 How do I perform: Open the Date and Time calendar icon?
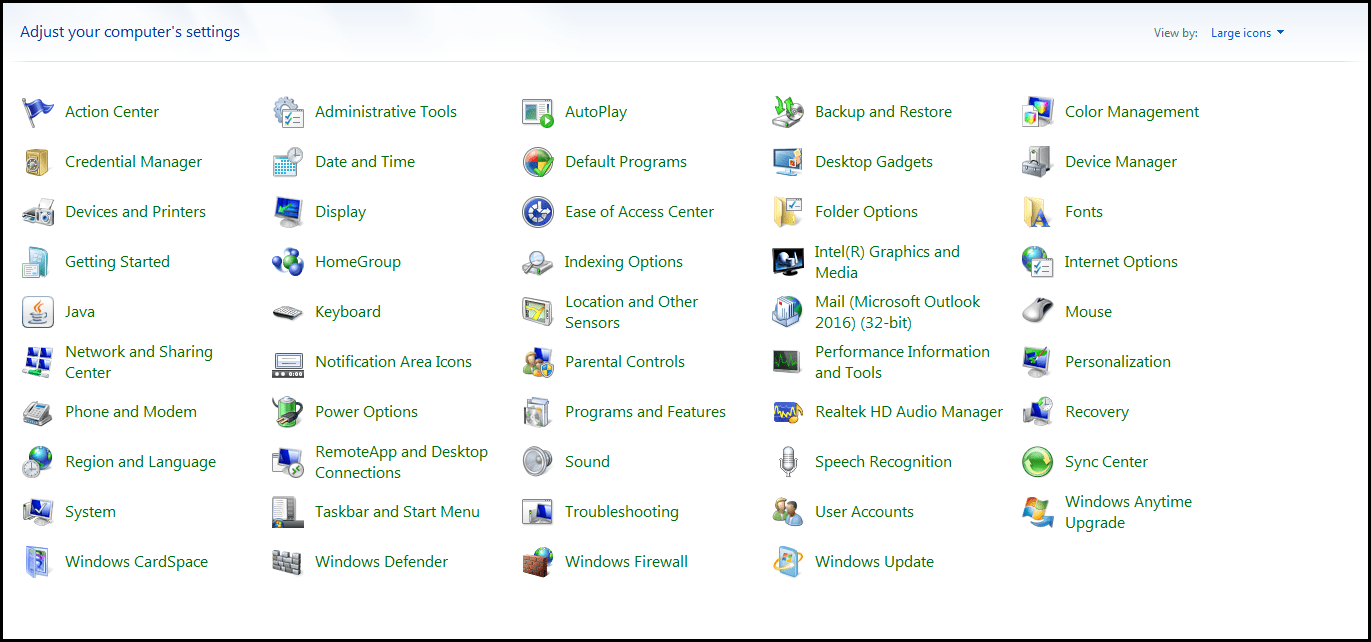[288, 162]
